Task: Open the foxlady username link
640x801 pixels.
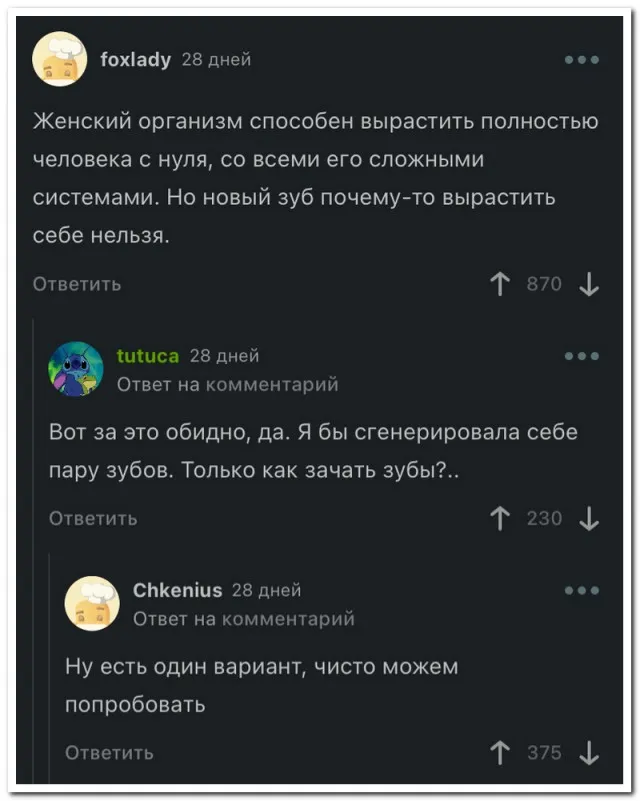Action: pyautogui.click(x=136, y=60)
